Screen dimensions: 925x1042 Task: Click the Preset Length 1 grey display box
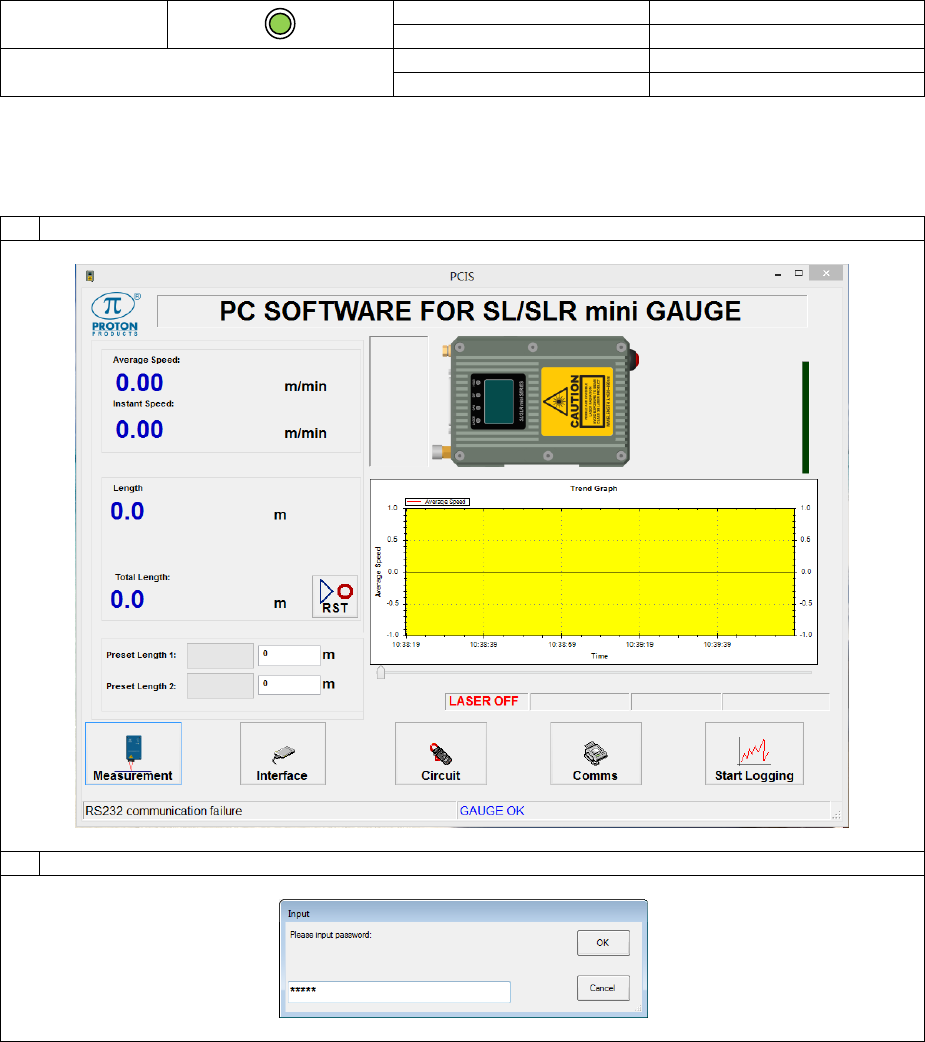[220, 655]
